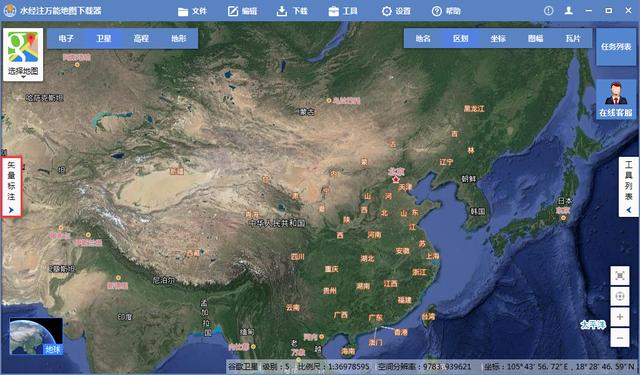
Task: Click the exclamation info icon in title bar
Action: [x=549, y=11]
